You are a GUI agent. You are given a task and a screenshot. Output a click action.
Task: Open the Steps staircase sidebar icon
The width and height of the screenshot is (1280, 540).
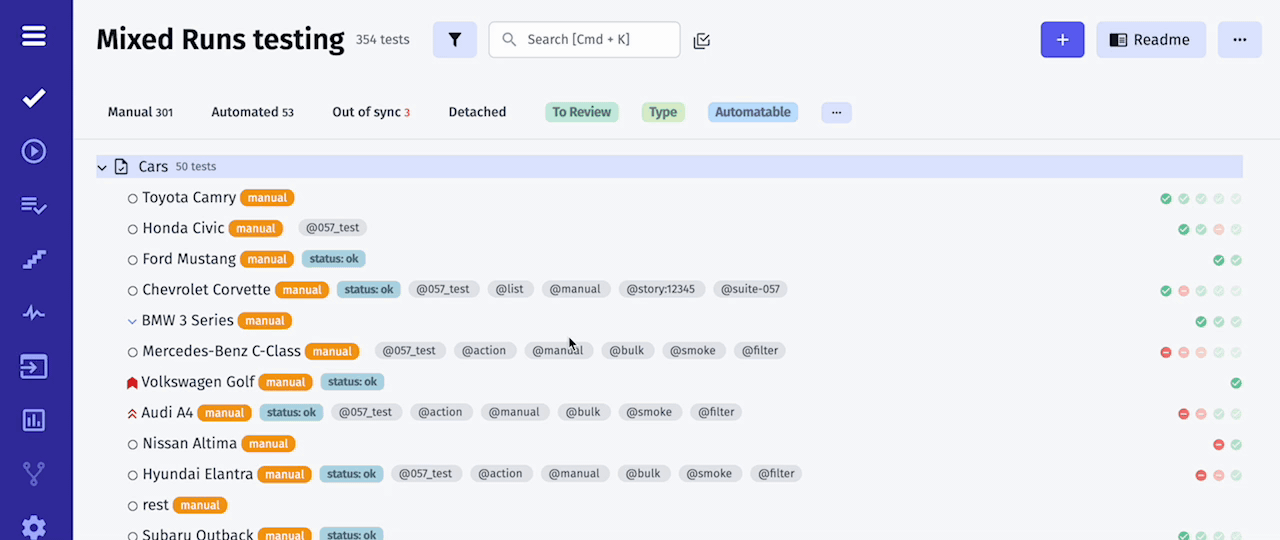34,260
